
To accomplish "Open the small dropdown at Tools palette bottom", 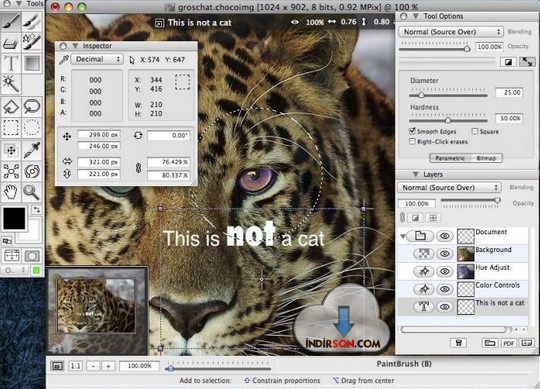I will [14, 270].
